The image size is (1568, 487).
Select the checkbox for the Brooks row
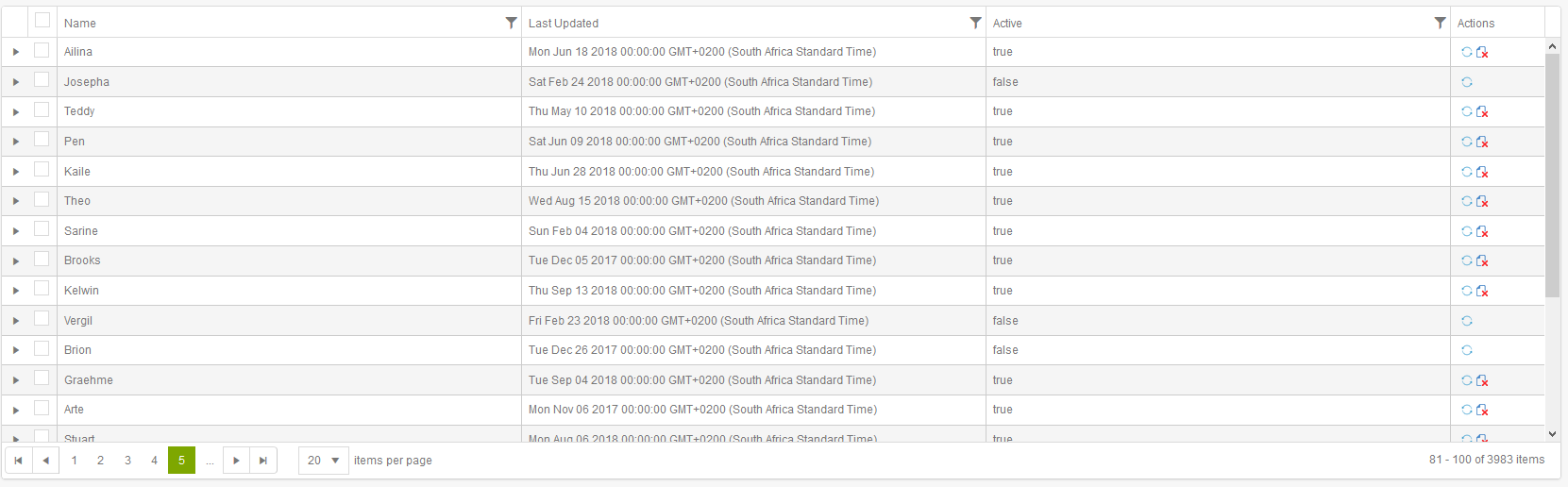(42, 259)
